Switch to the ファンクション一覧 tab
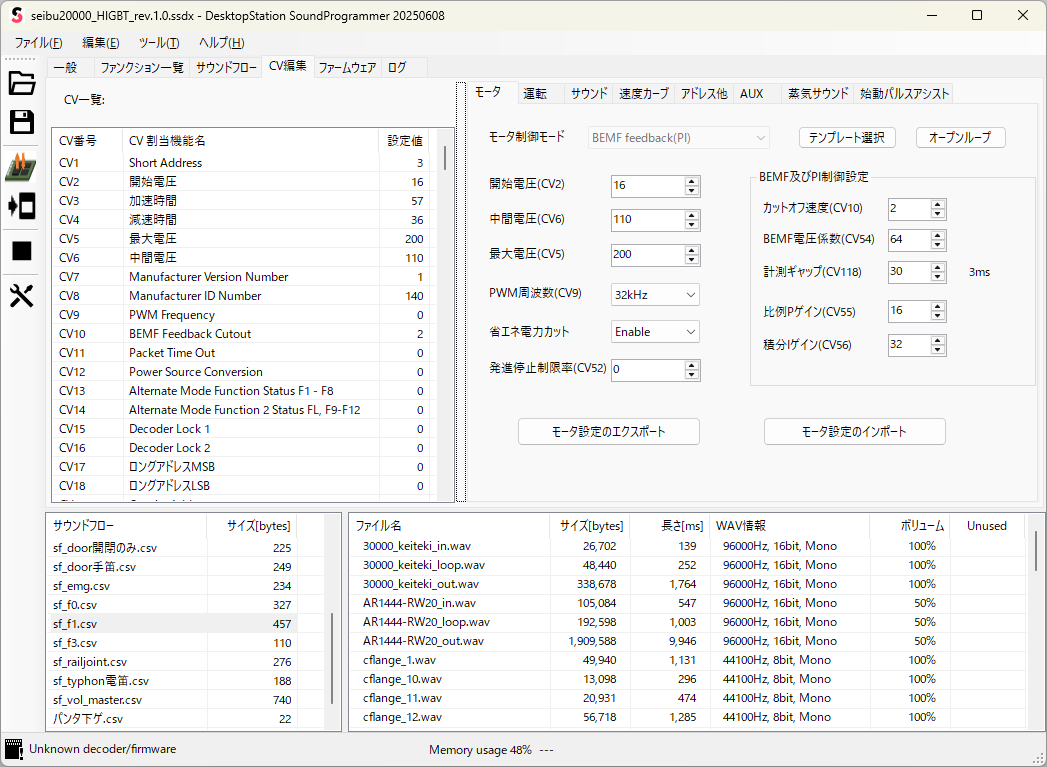1047x767 pixels. (142, 67)
